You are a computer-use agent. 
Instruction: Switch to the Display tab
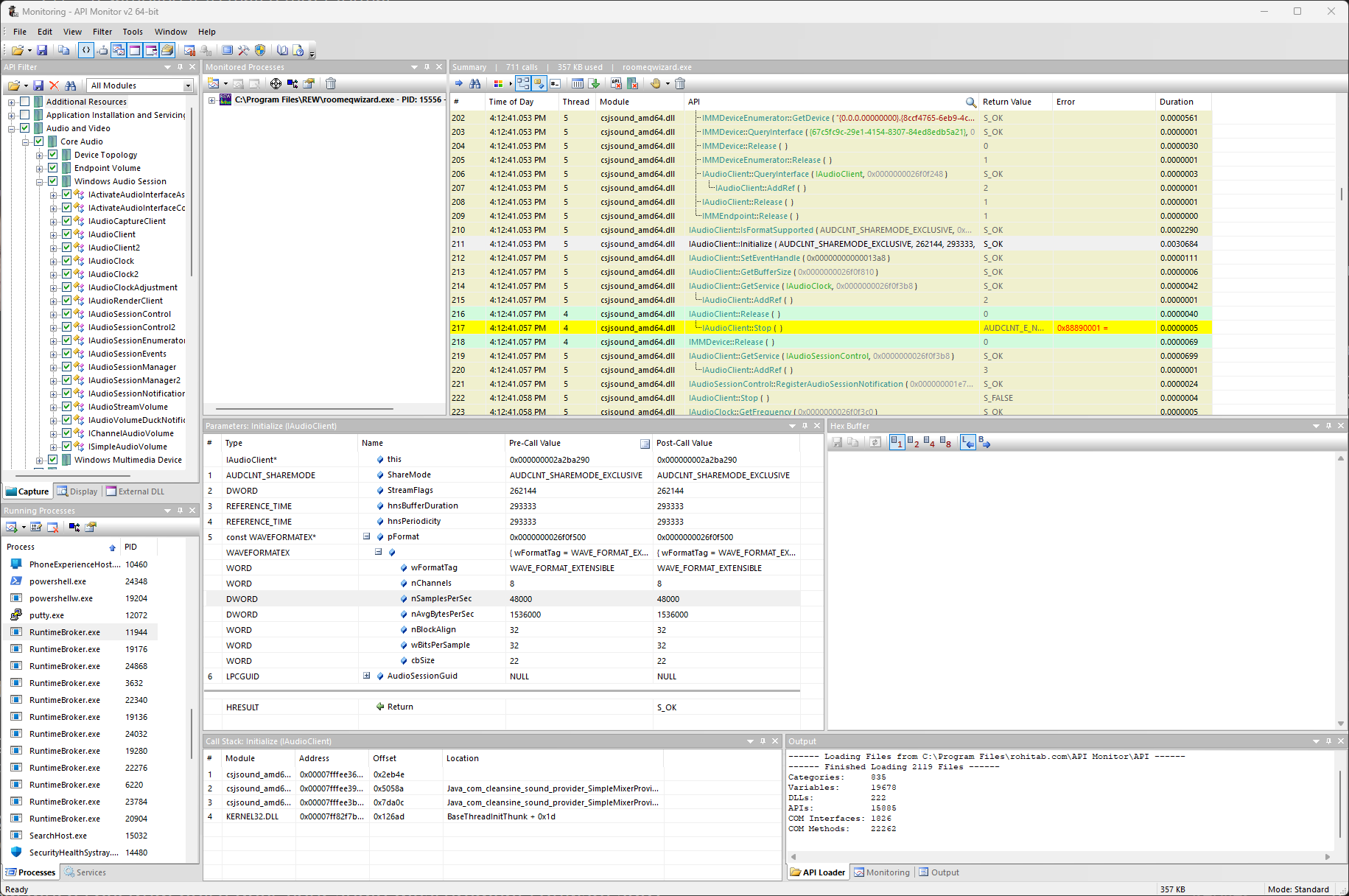point(77,491)
